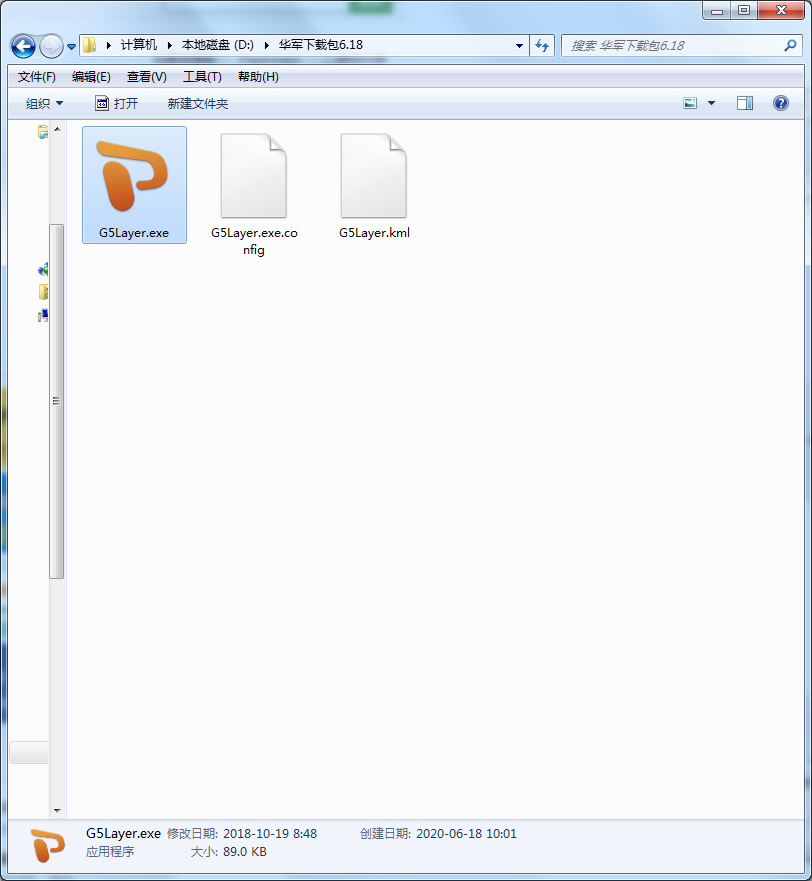Toggle the preview pane icon
812x881 pixels.
745,103
